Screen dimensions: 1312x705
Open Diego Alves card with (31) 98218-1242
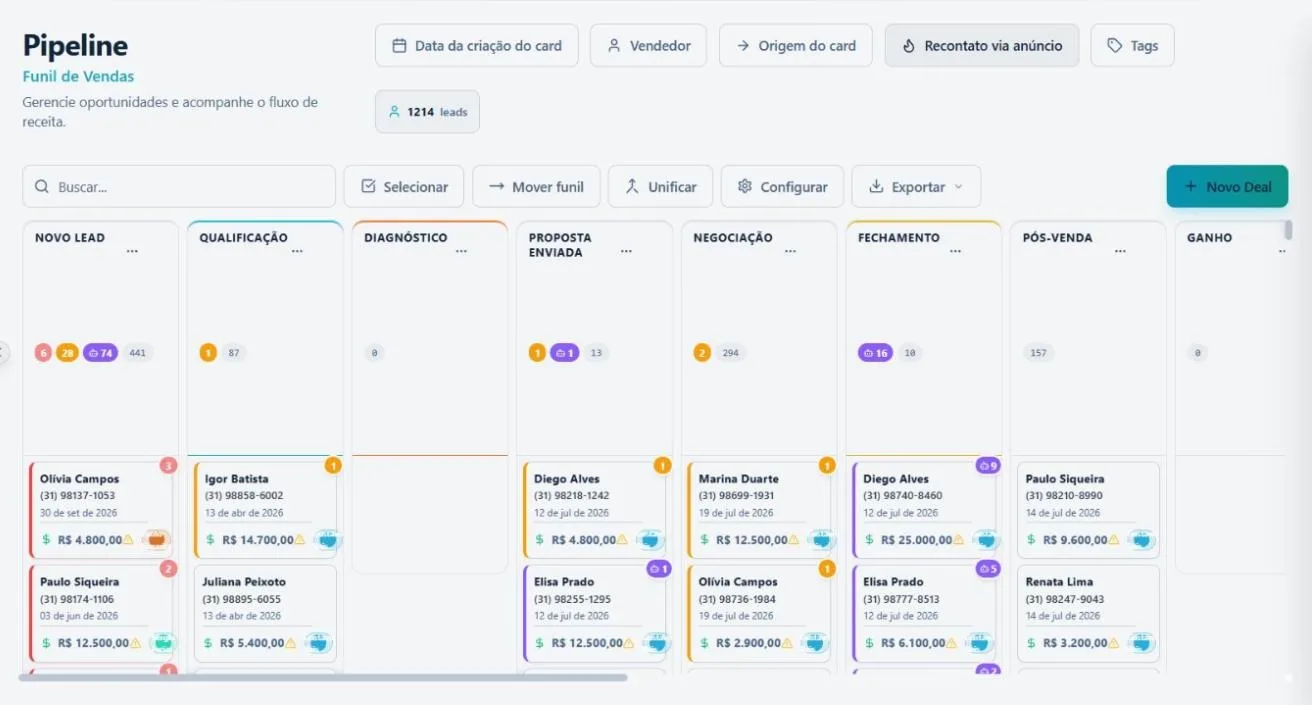(x=596, y=510)
